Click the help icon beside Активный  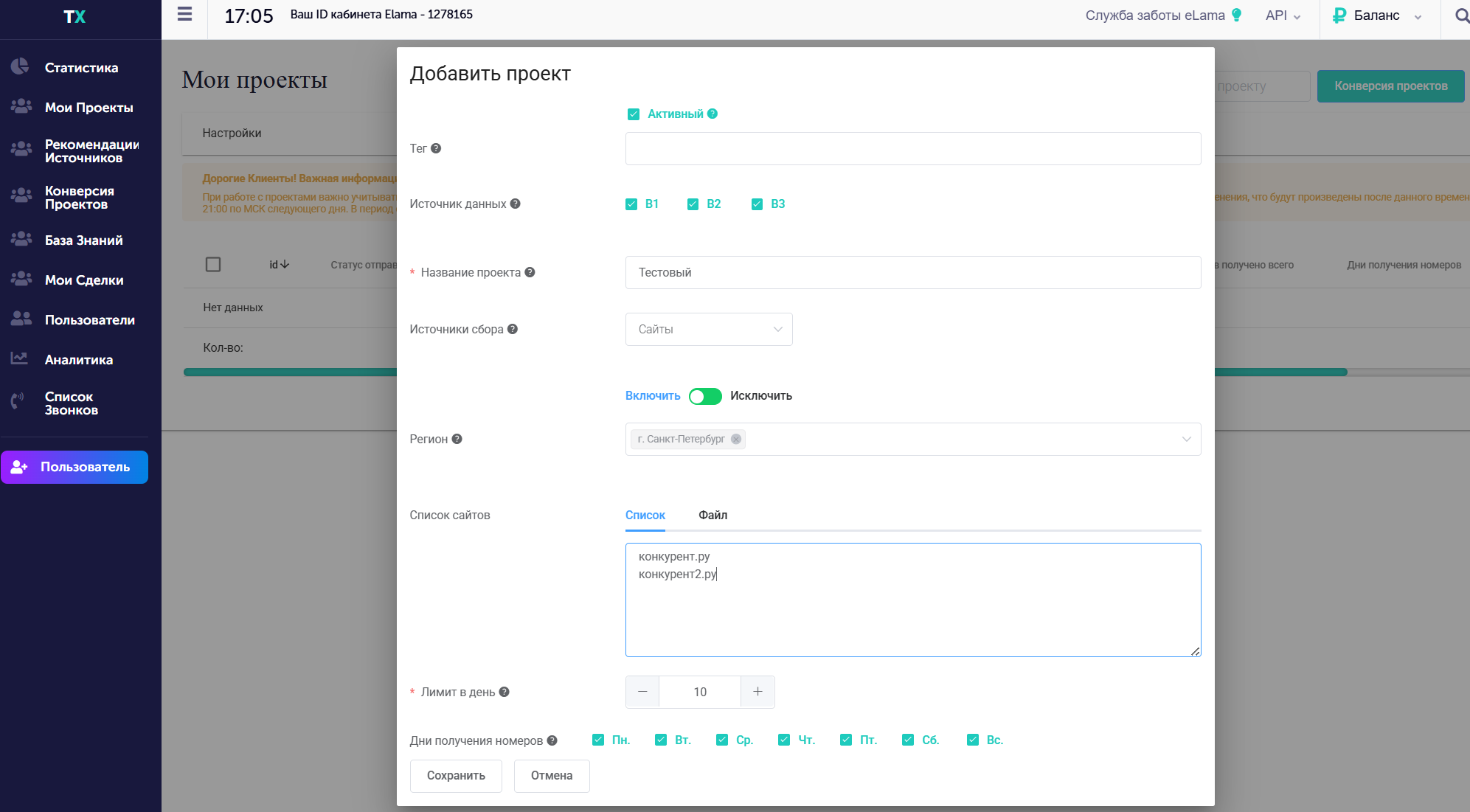tap(713, 114)
